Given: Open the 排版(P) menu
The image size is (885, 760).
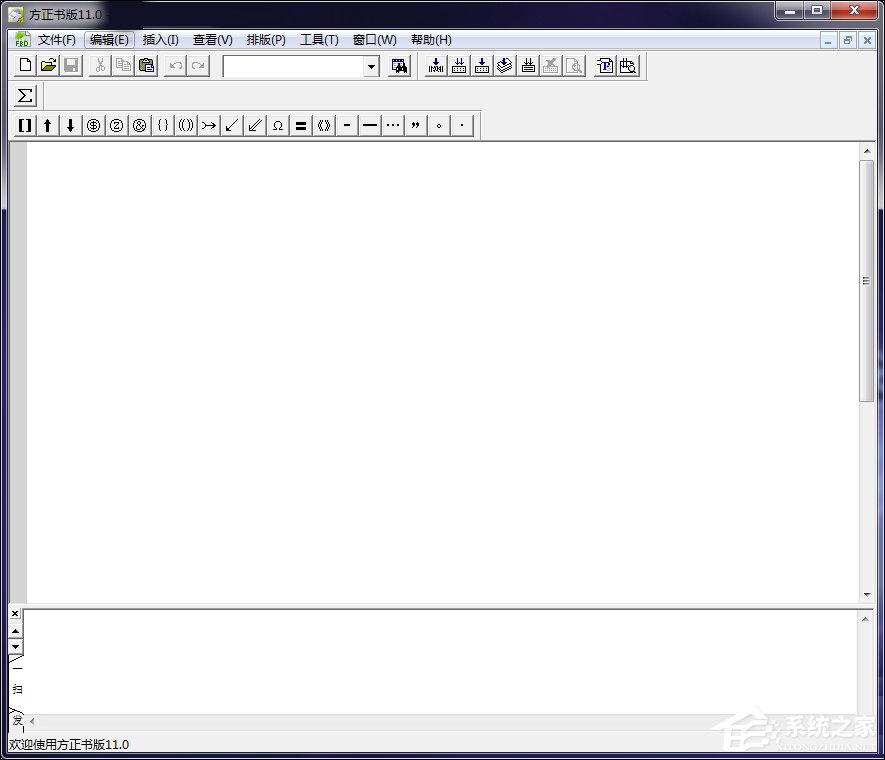Looking at the screenshot, I should coord(266,40).
